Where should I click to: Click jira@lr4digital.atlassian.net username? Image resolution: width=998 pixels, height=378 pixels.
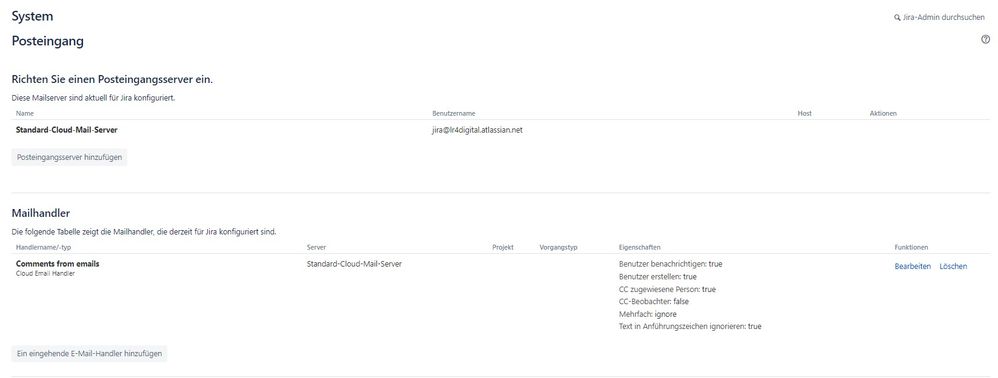click(477, 130)
